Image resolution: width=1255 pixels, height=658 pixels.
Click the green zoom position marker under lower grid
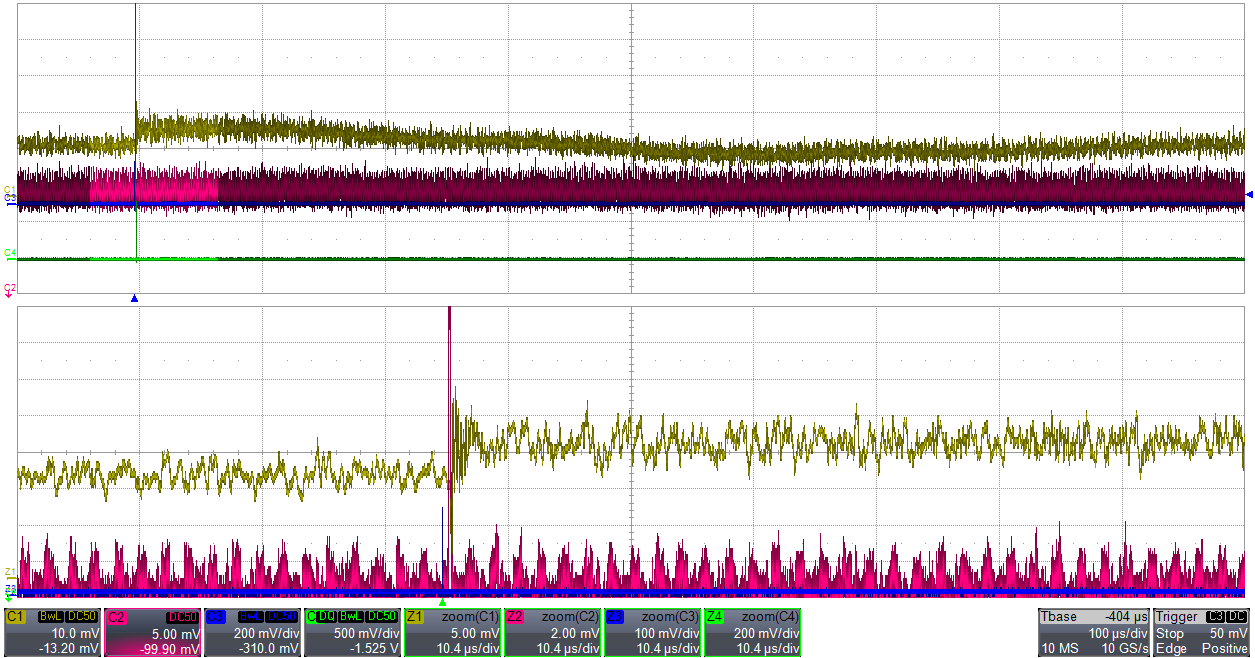[442, 602]
